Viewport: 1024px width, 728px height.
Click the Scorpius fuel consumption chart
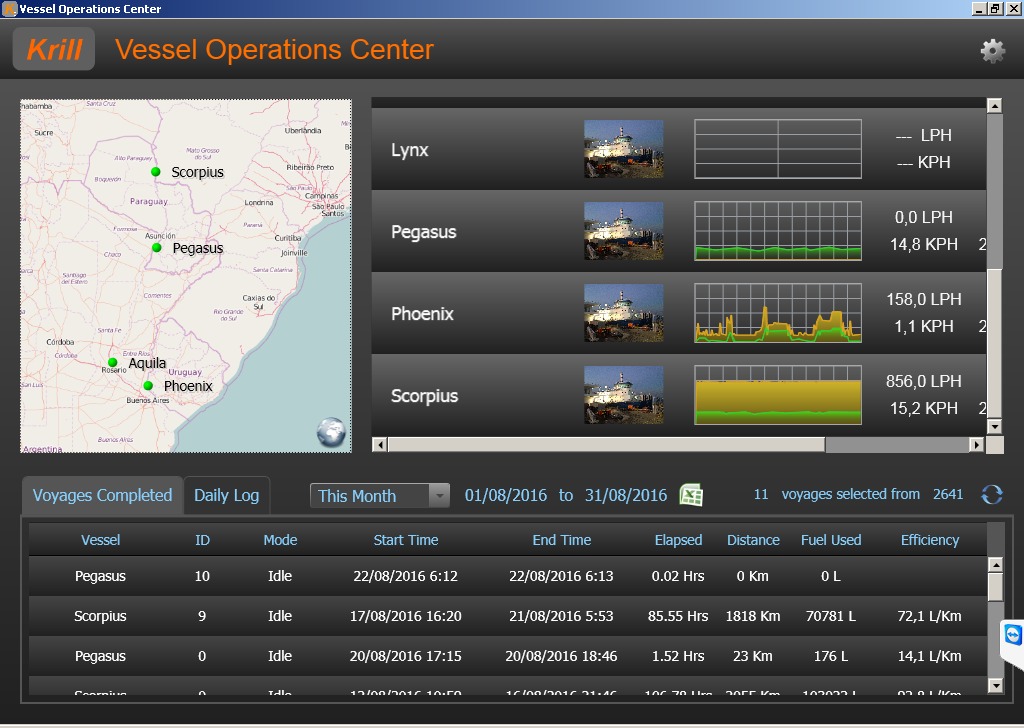pyautogui.click(x=777, y=395)
